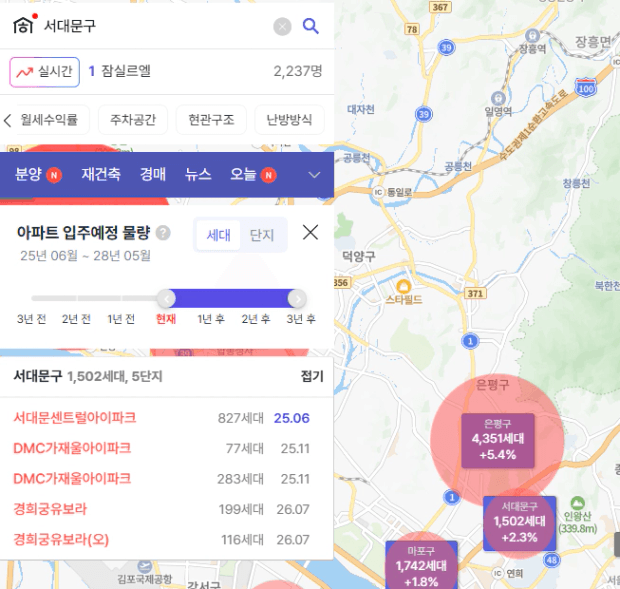
Task: Click the route 48 marker near 연희
Action: click(x=552, y=559)
